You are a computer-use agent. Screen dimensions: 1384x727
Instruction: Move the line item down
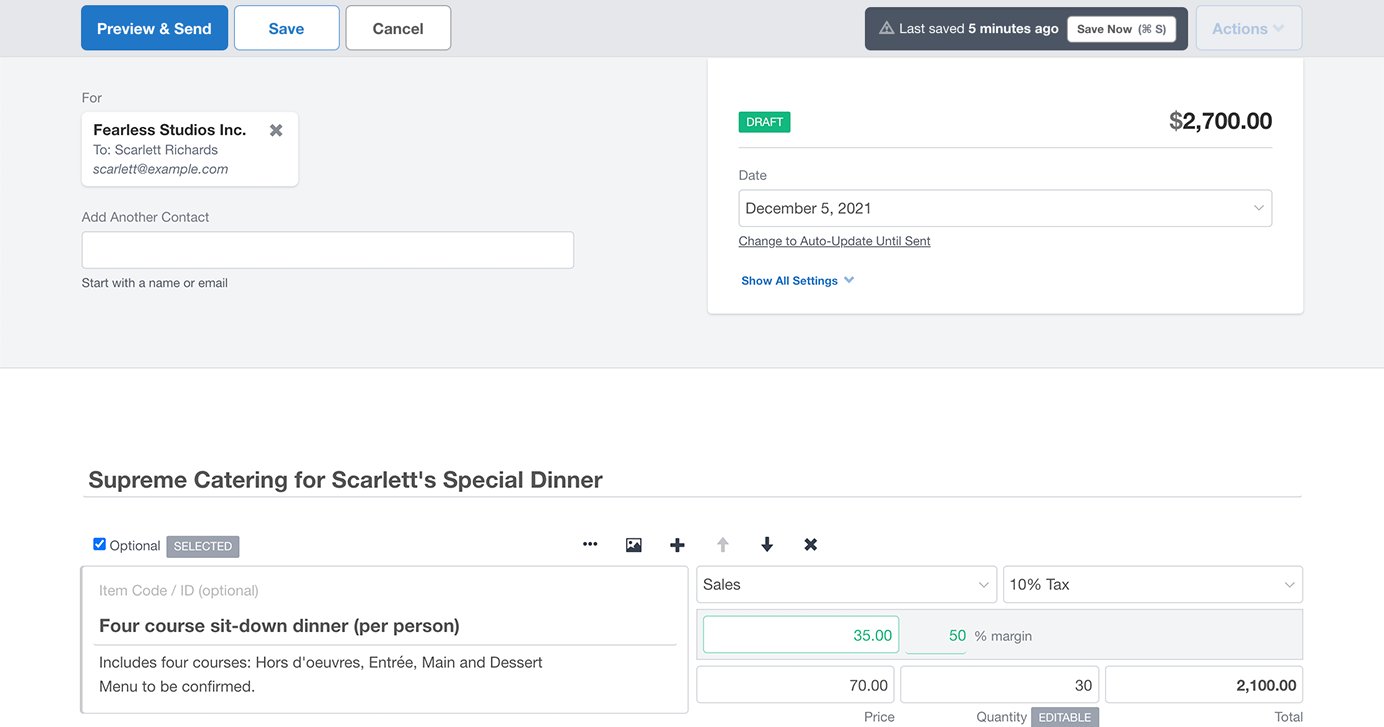tap(766, 544)
